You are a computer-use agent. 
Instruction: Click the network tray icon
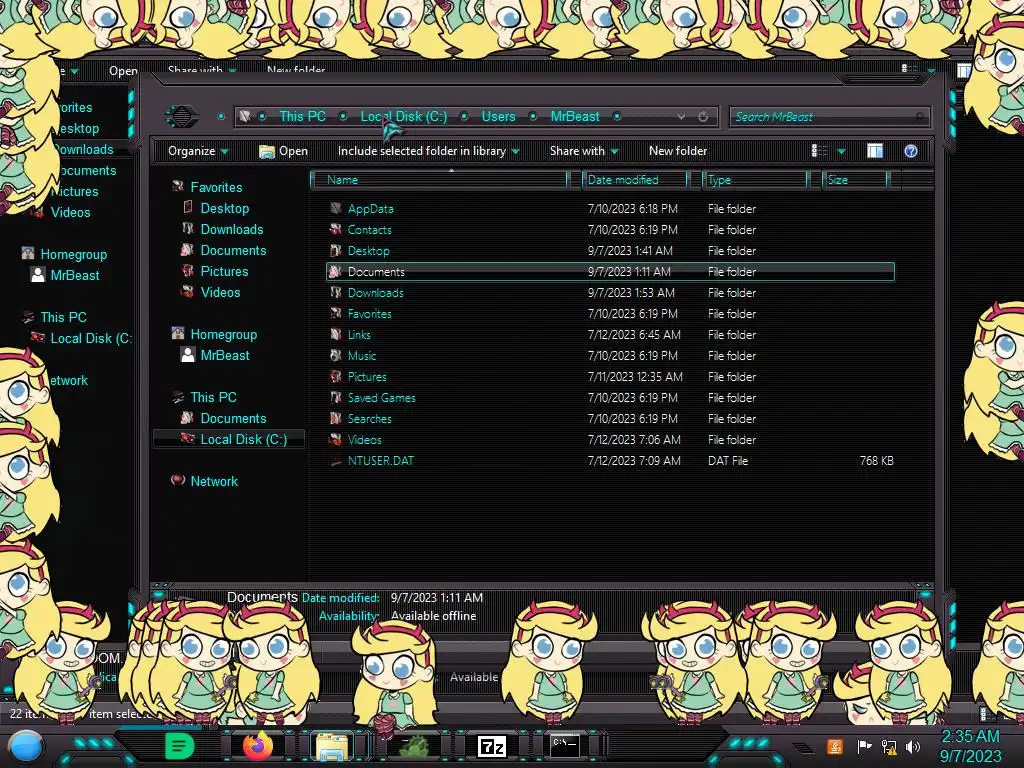889,746
